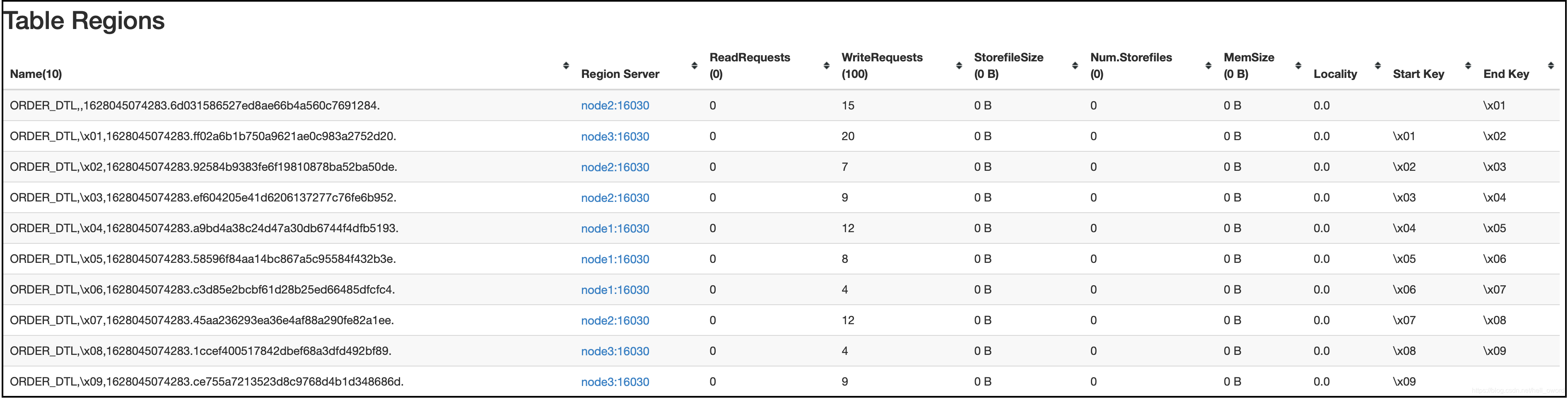This screenshot has height=398, width=1568.
Task: Select region name ending 58596f84aa14bc867a5c95584f432b3e
Action: 203,258
